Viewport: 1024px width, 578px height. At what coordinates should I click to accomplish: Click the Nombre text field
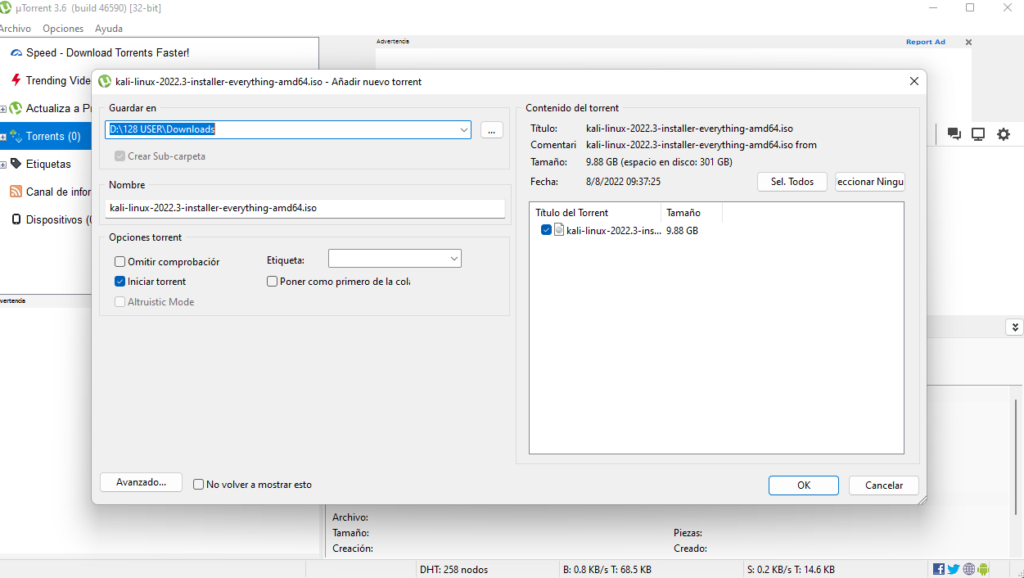tap(305, 208)
